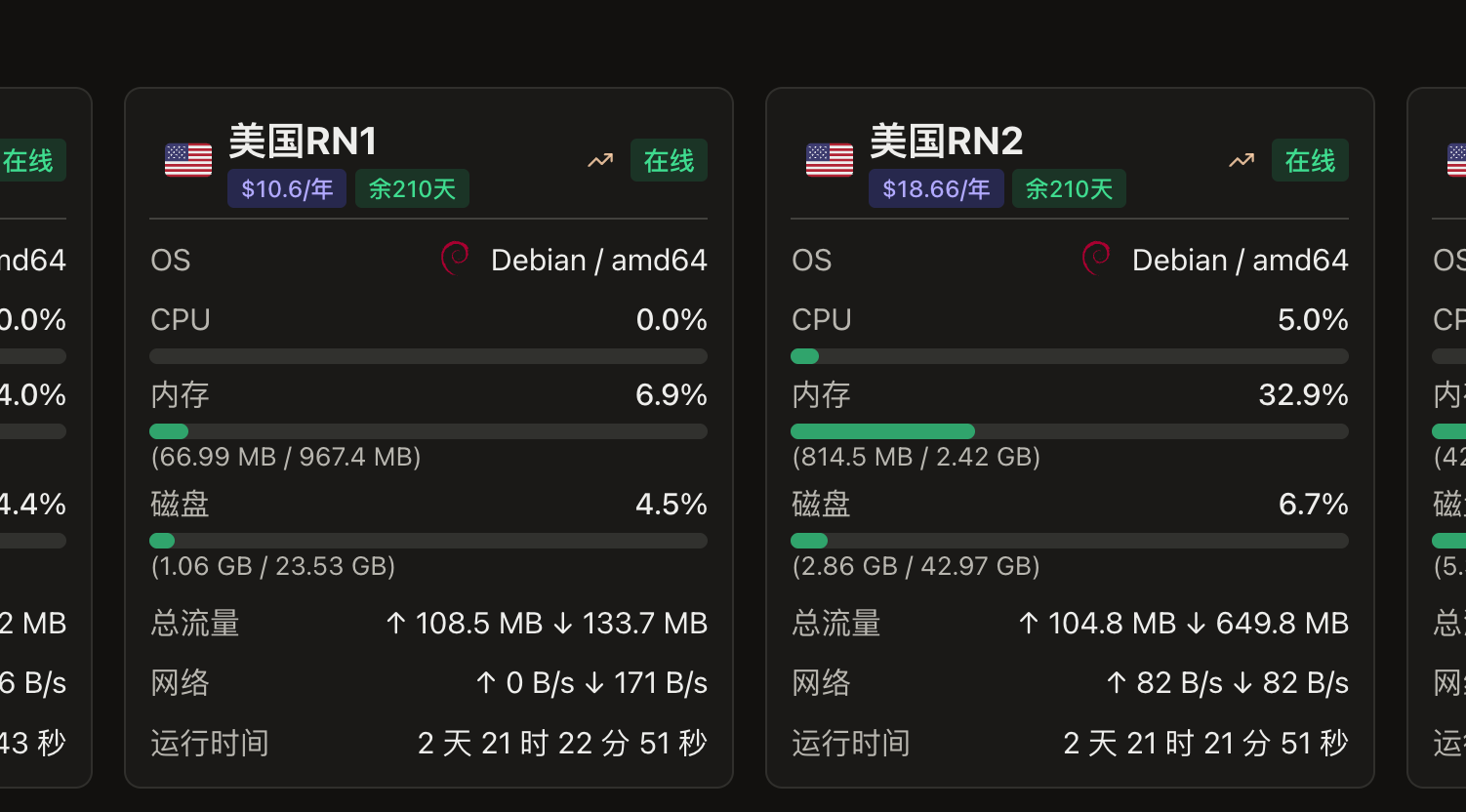Open the 美国RN1 server title
Image resolution: width=1466 pixels, height=812 pixels.
pos(303,142)
